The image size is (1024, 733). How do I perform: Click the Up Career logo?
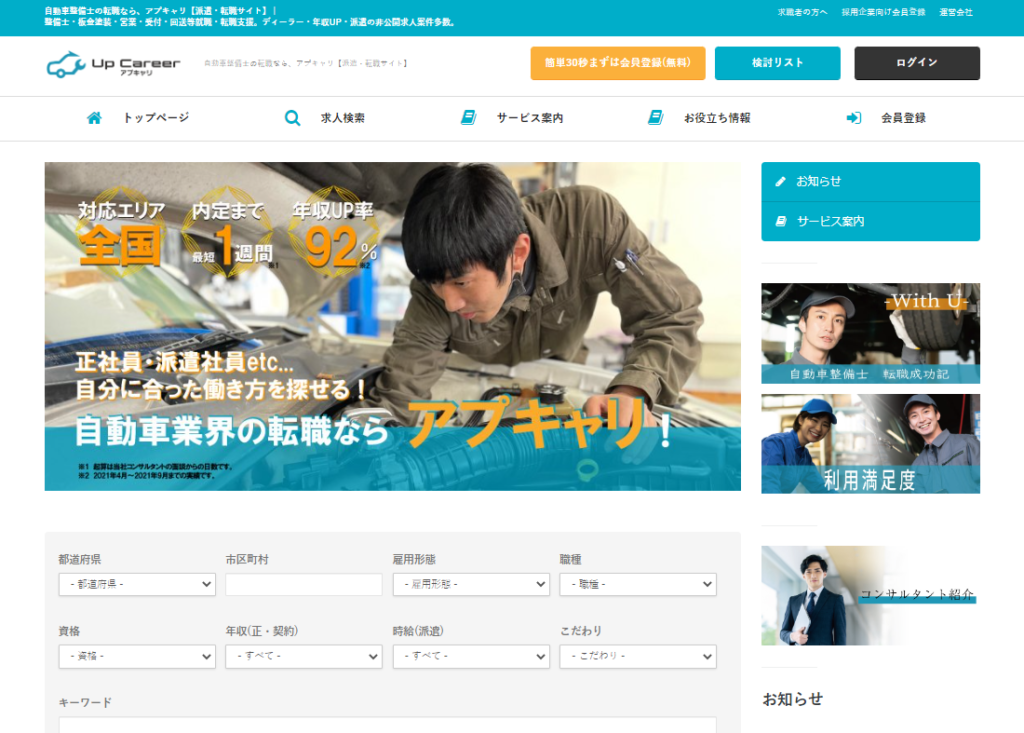coord(113,64)
